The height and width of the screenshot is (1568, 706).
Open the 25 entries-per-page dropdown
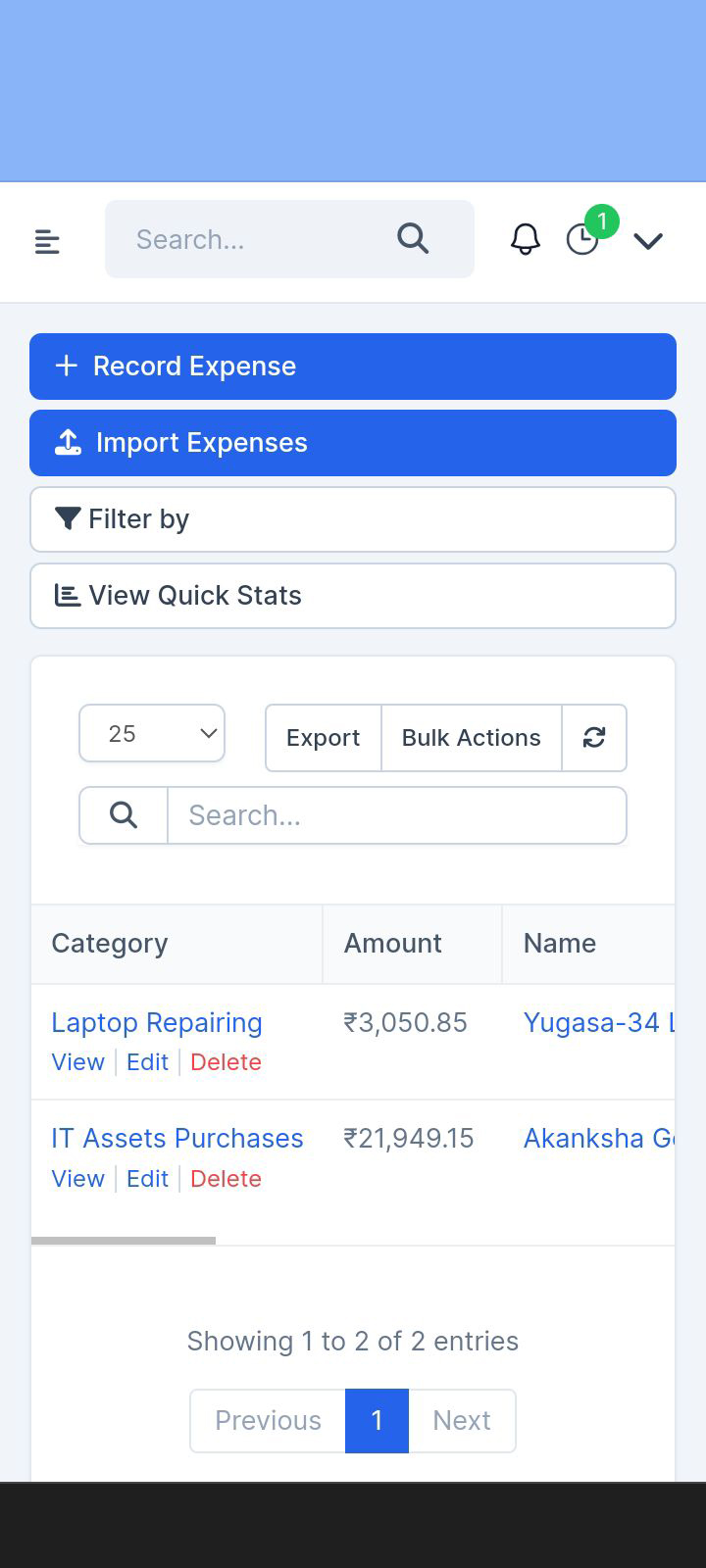pyautogui.click(x=152, y=734)
